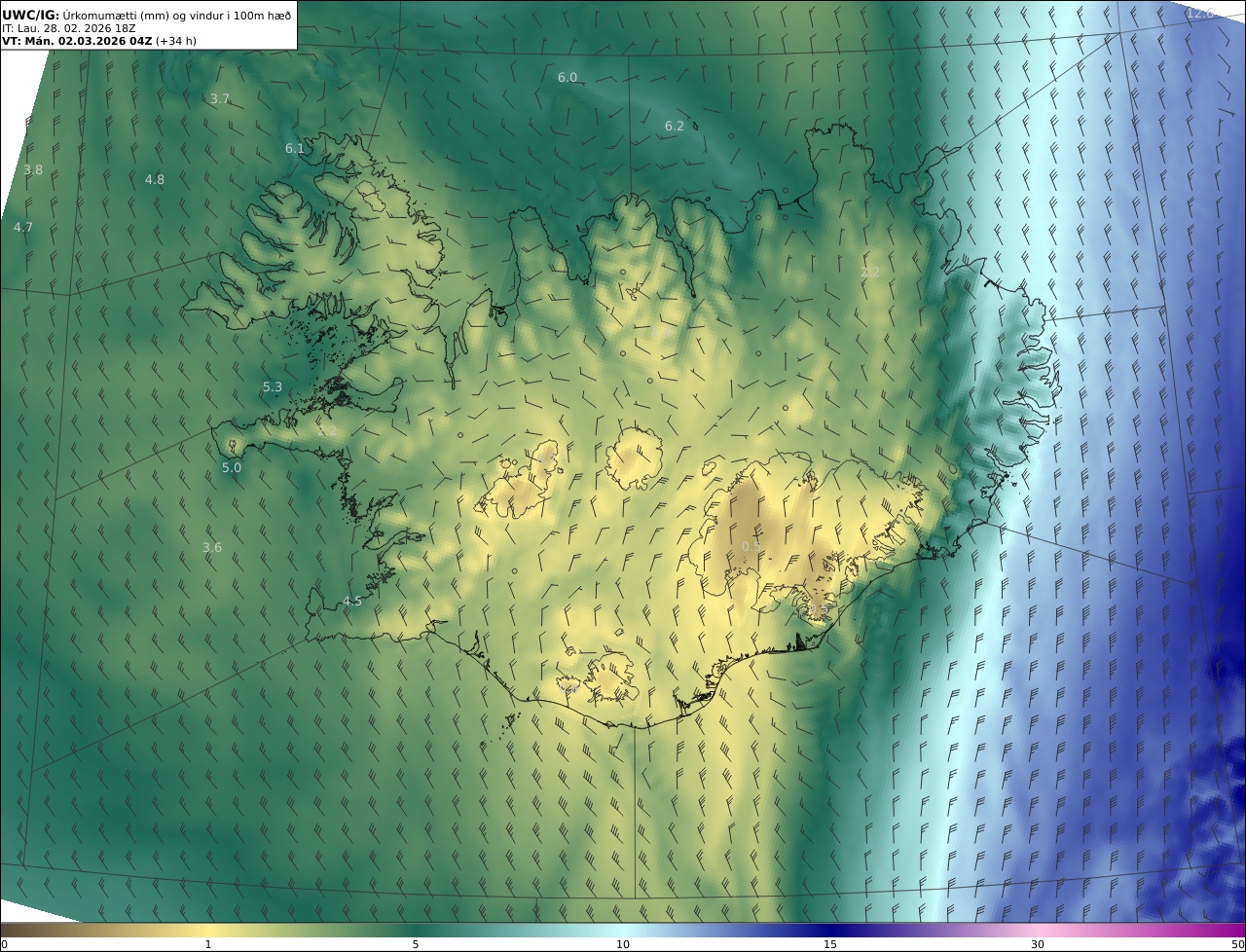Click the 6.2 value label on the map
The height and width of the screenshot is (952, 1246).
coord(675,127)
